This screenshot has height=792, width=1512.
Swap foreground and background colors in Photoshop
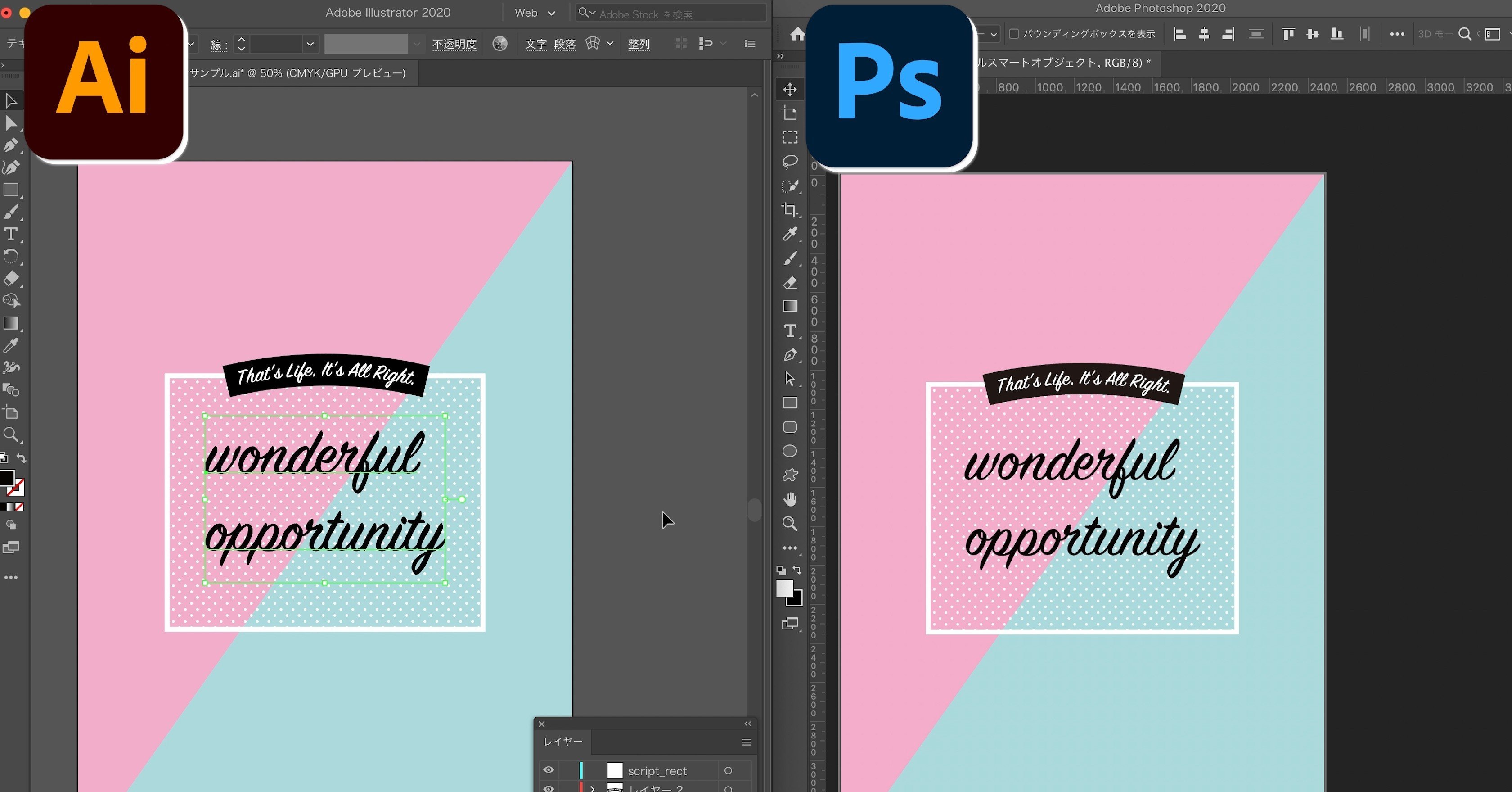pyautogui.click(x=796, y=570)
